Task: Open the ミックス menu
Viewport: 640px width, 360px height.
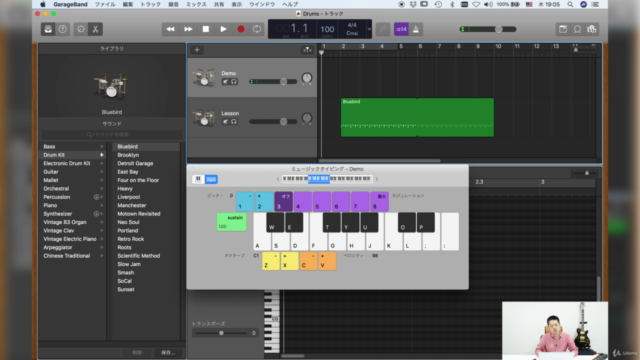Action: (196, 4)
